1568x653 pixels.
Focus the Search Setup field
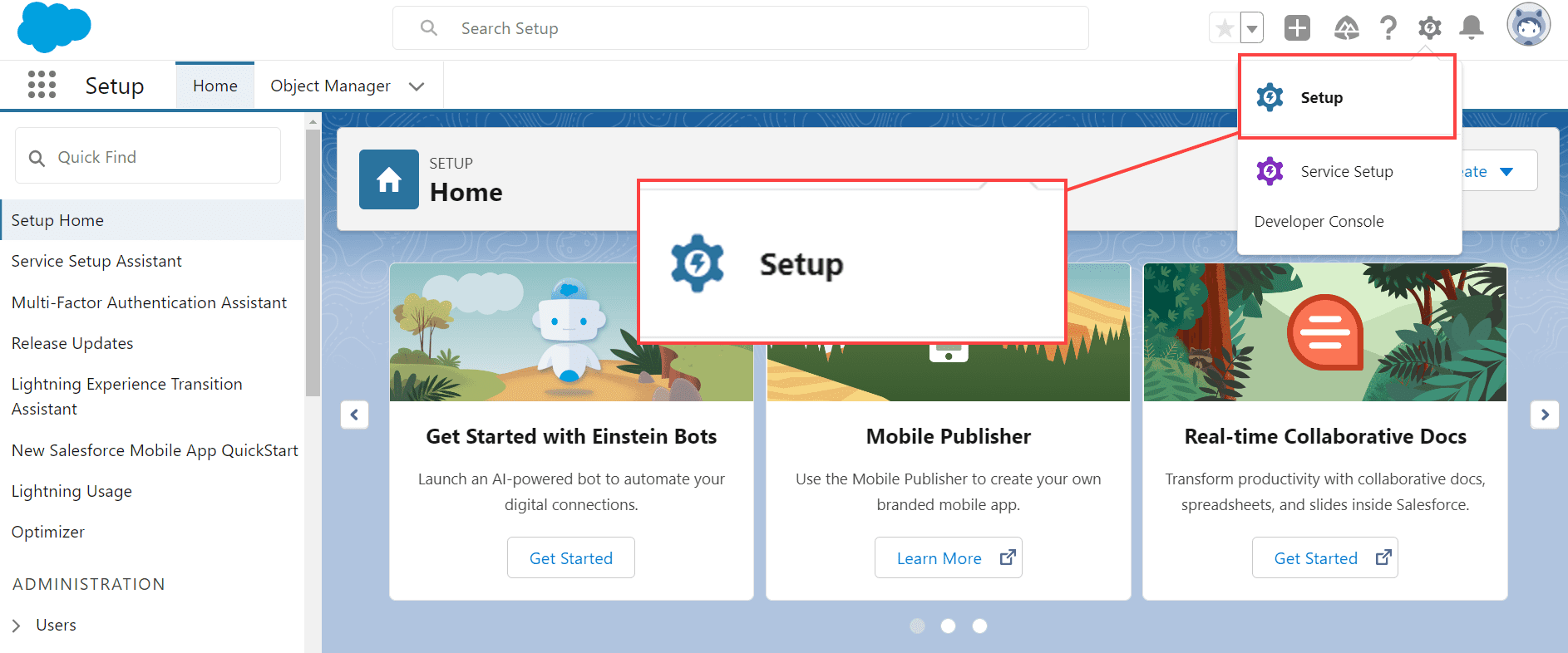click(x=741, y=28)
